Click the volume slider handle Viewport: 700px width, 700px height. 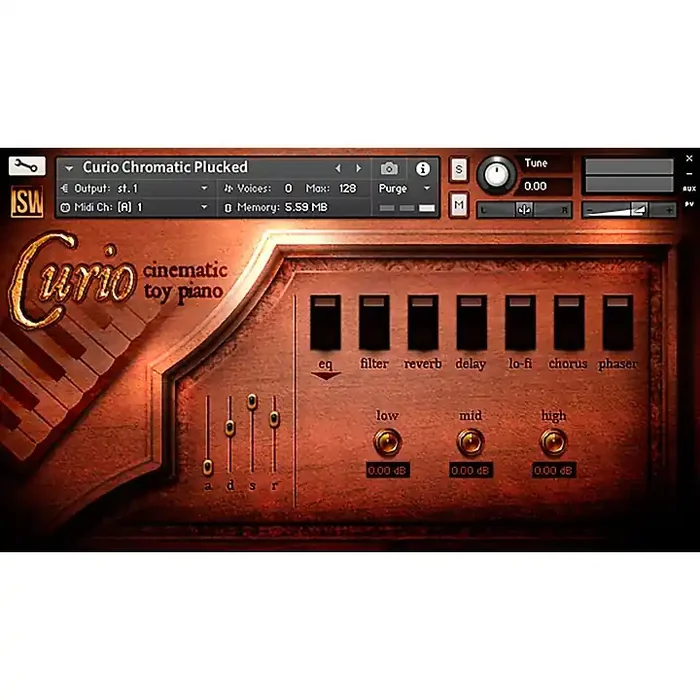click(639, 209)
